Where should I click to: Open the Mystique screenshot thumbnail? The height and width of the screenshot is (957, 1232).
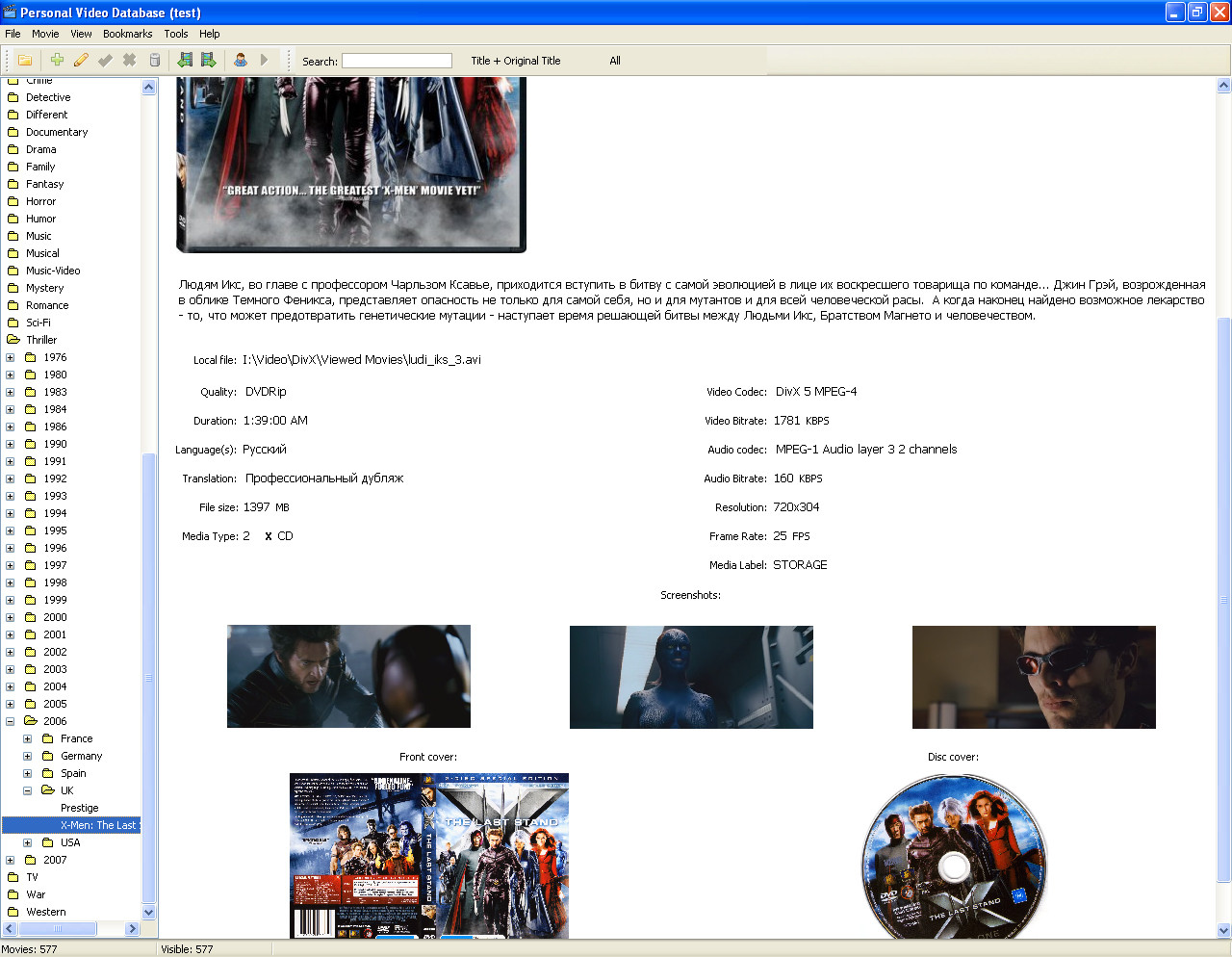click(691, 677)
